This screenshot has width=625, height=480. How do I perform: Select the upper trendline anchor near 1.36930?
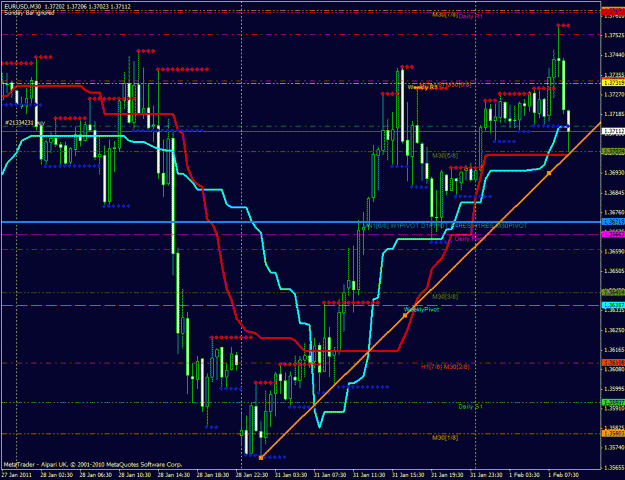549,173
